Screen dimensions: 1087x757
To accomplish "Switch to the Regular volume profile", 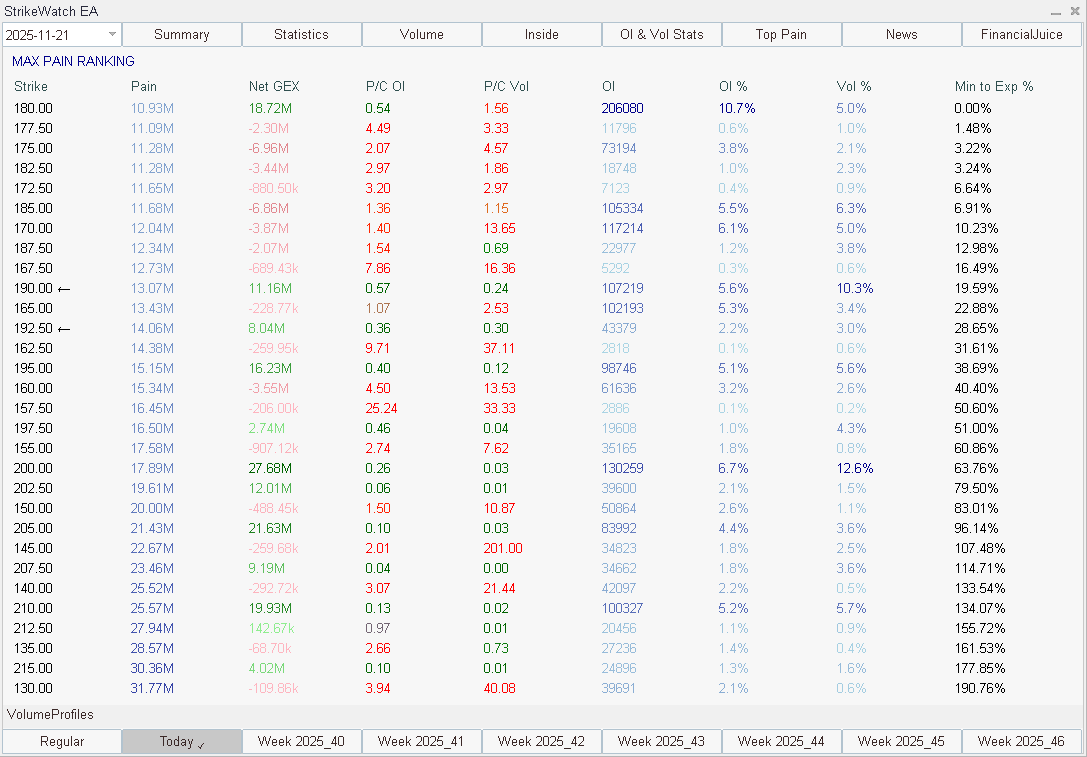I will (x=62, y=741).
